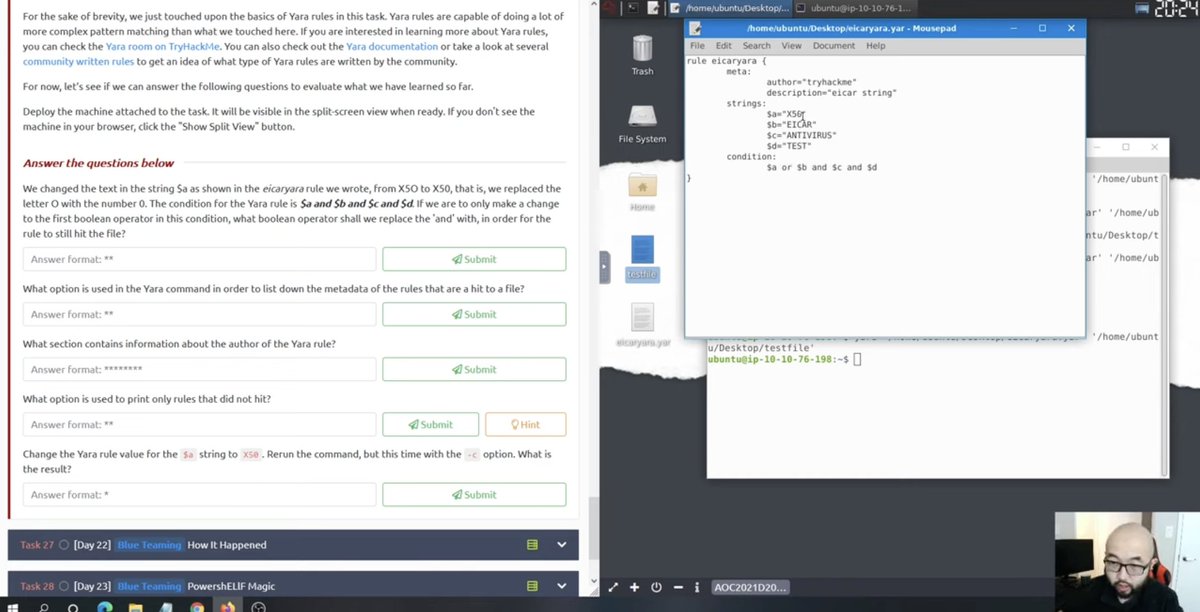The height and width of the screenshot is (612, 1200).
Task: Toggle the Task 27 completion circle
Action: pos(63,545)
